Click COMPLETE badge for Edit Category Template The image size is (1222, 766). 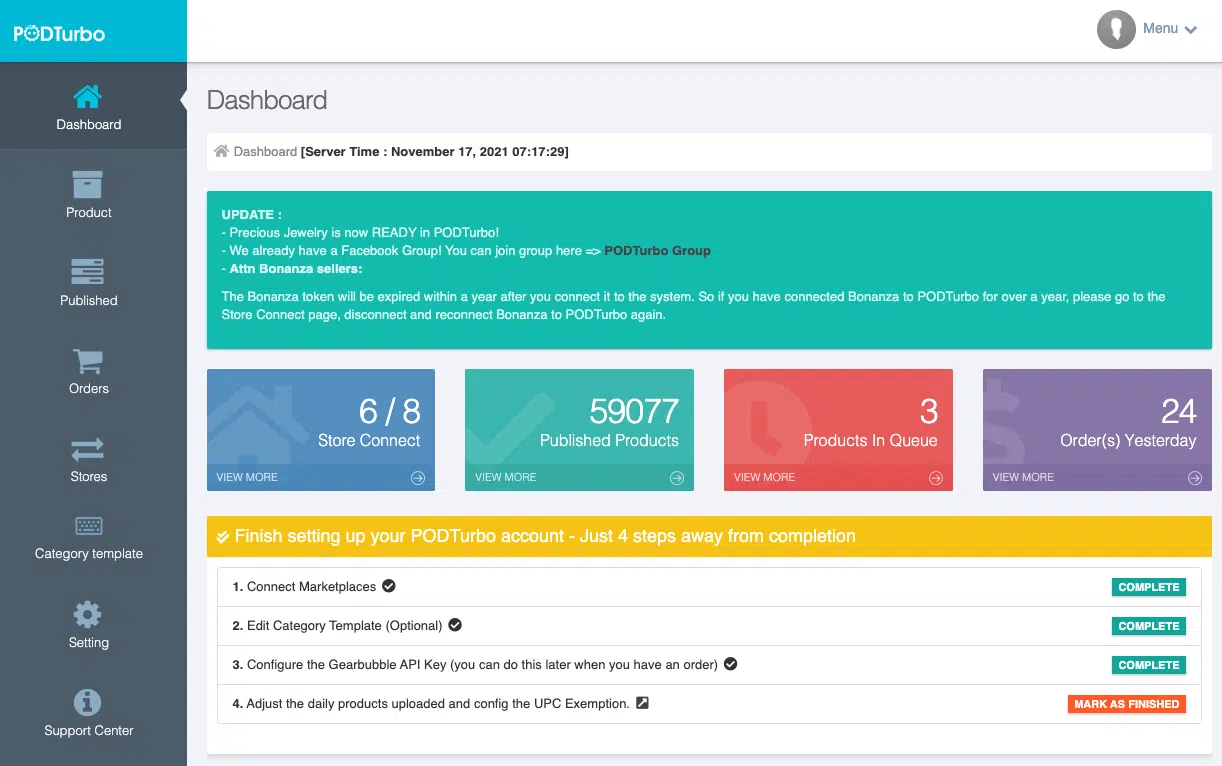click(x=1149, y=626)
